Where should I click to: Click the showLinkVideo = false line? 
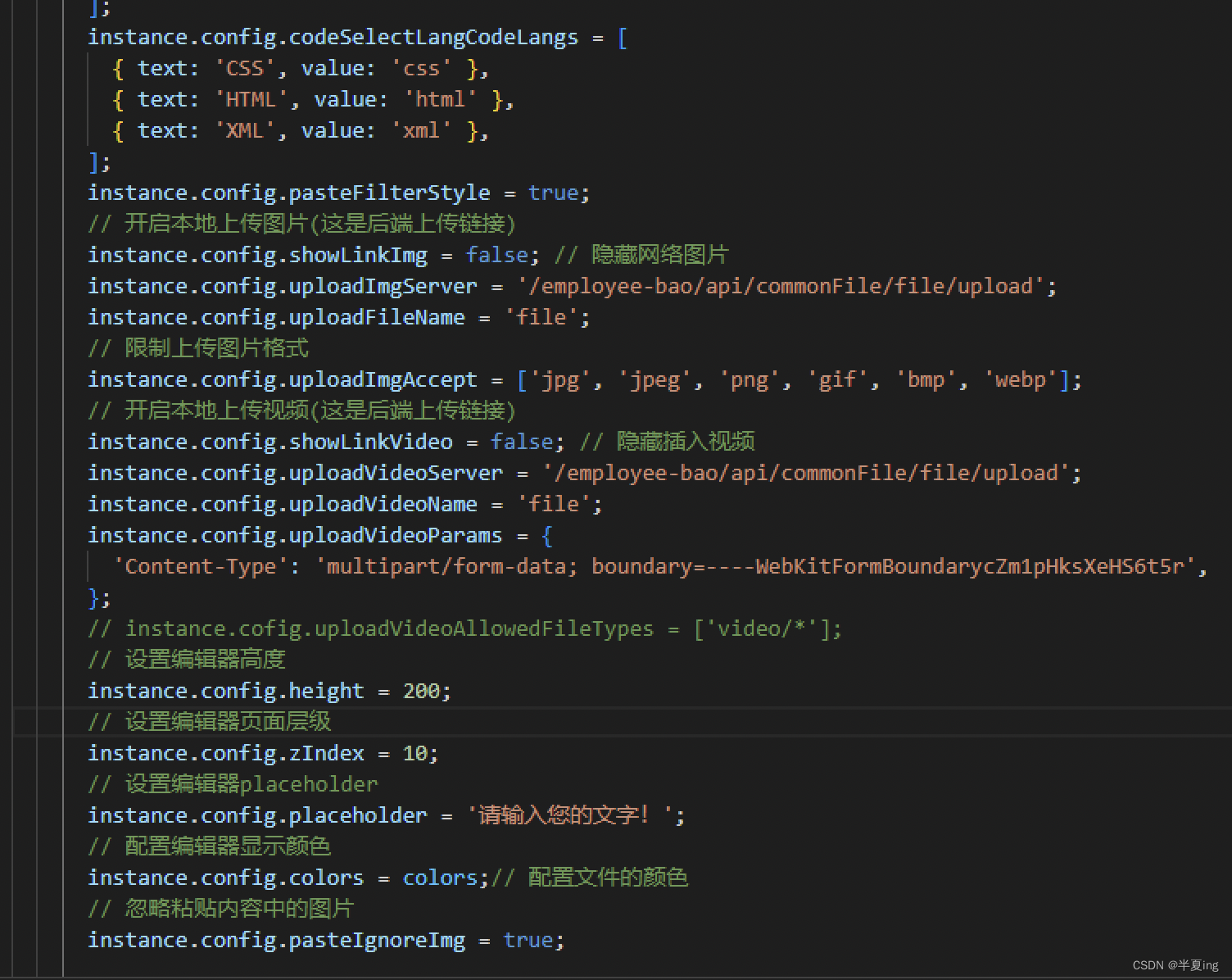[326, 442]
